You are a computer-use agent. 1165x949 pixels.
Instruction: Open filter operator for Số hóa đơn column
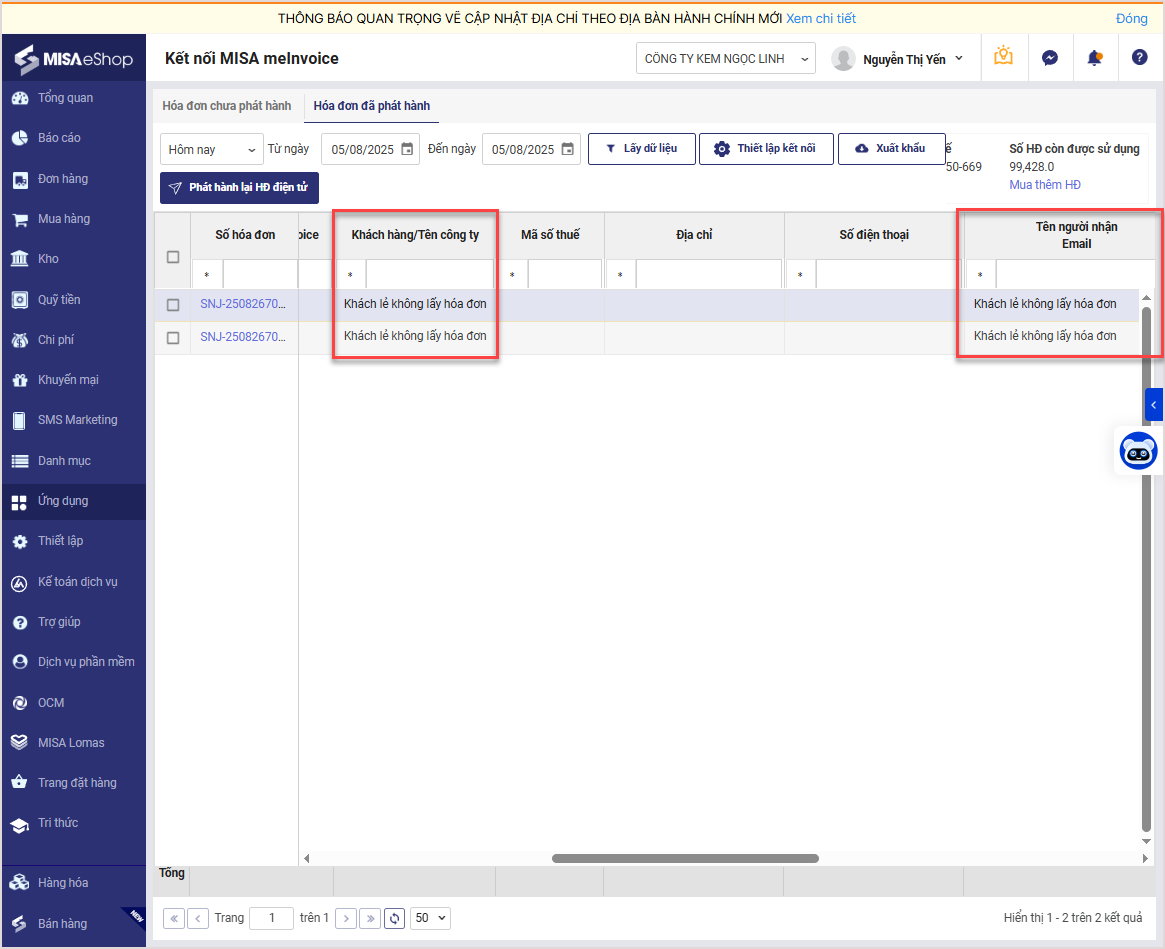click(207, 275)
